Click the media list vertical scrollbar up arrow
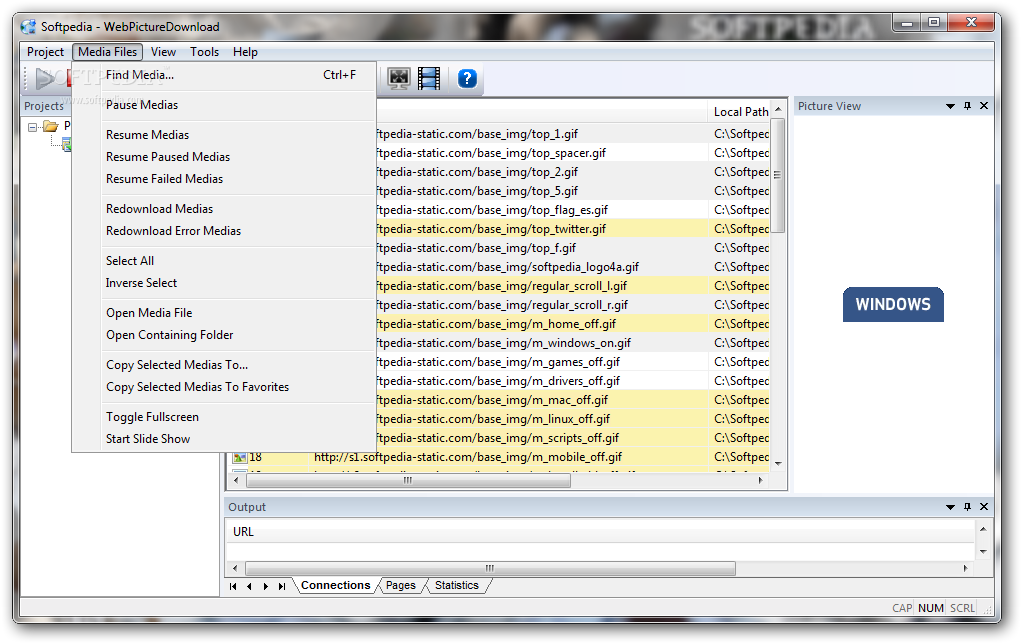This screenshot has width=1022, height=644. click(x=778, y=110)
